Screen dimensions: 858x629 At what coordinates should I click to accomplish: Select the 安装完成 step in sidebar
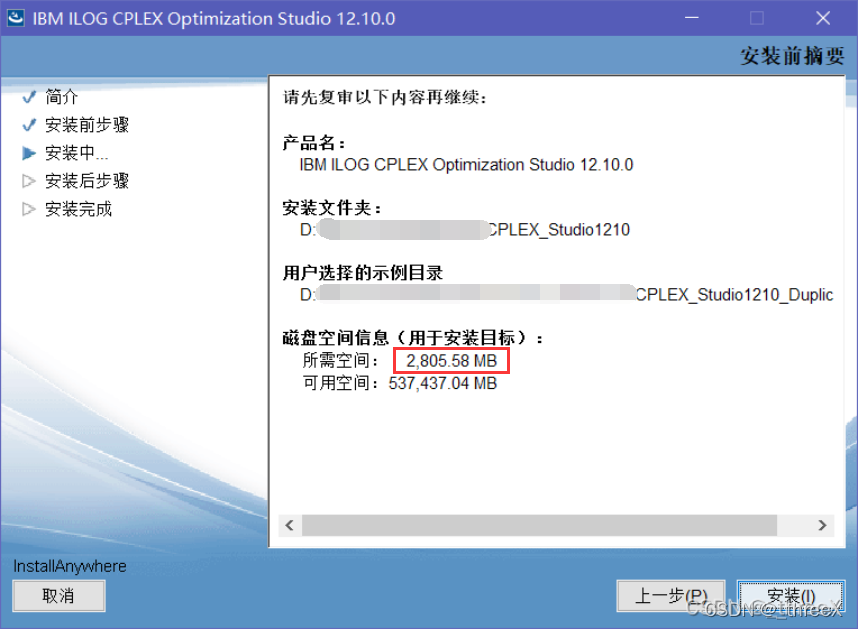click(x=78, y=209)
